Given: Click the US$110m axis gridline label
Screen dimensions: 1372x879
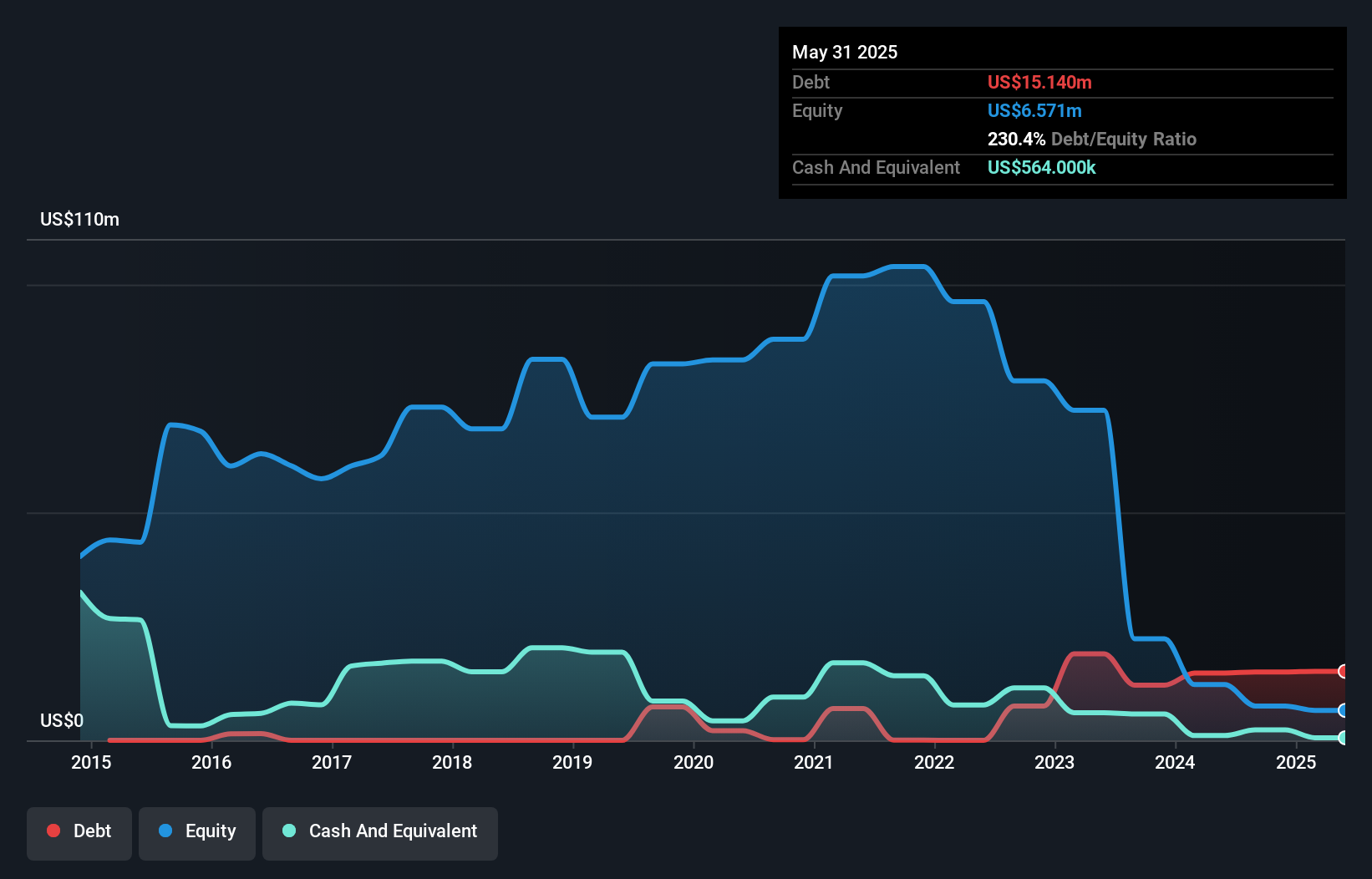Looking at the screenshot, I should [x=79, y=219].
